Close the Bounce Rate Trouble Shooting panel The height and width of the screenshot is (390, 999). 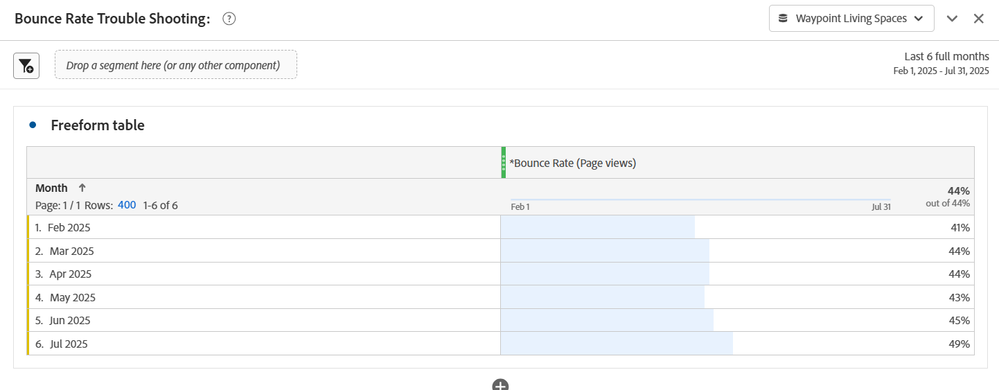tap(979, 18)
